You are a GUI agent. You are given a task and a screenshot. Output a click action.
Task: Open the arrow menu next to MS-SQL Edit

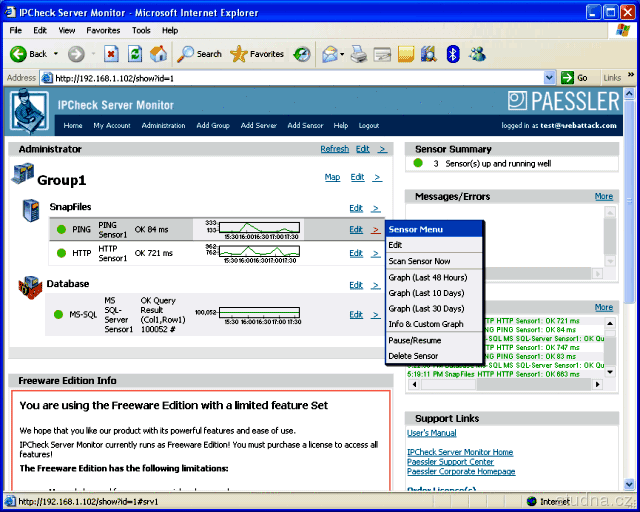tap(376, 315)
